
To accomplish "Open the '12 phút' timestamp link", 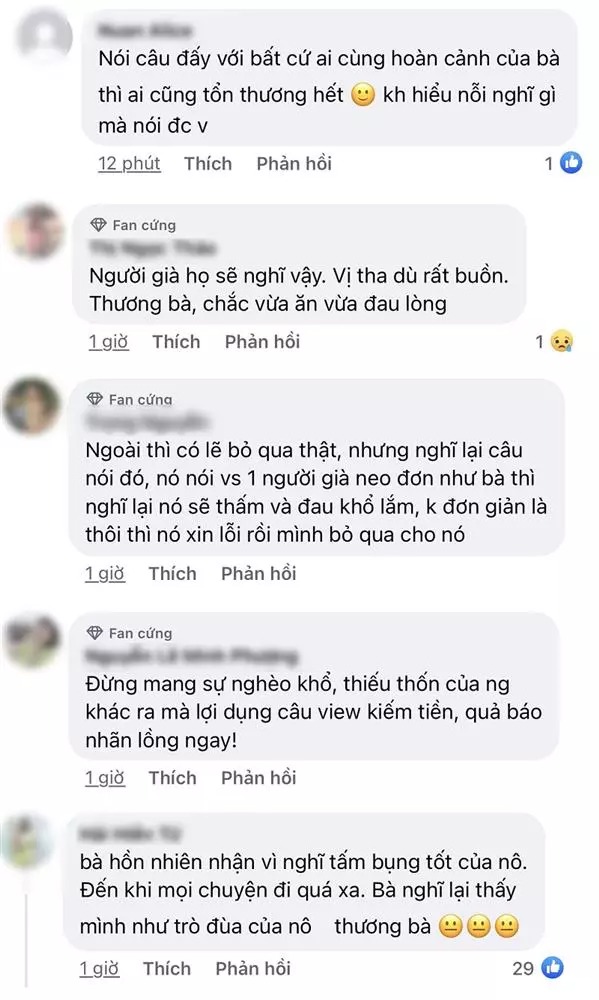I will coord(129,164).
